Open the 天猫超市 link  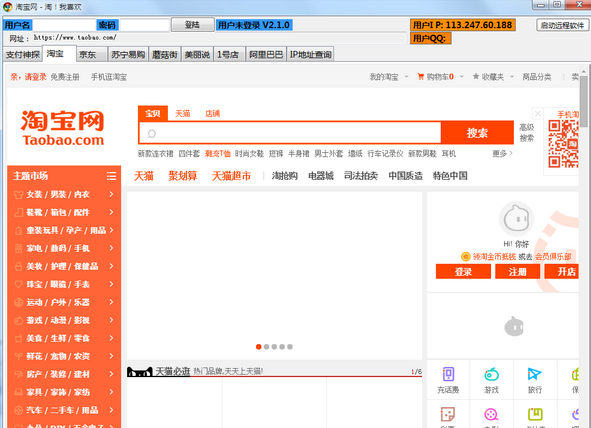231,176
